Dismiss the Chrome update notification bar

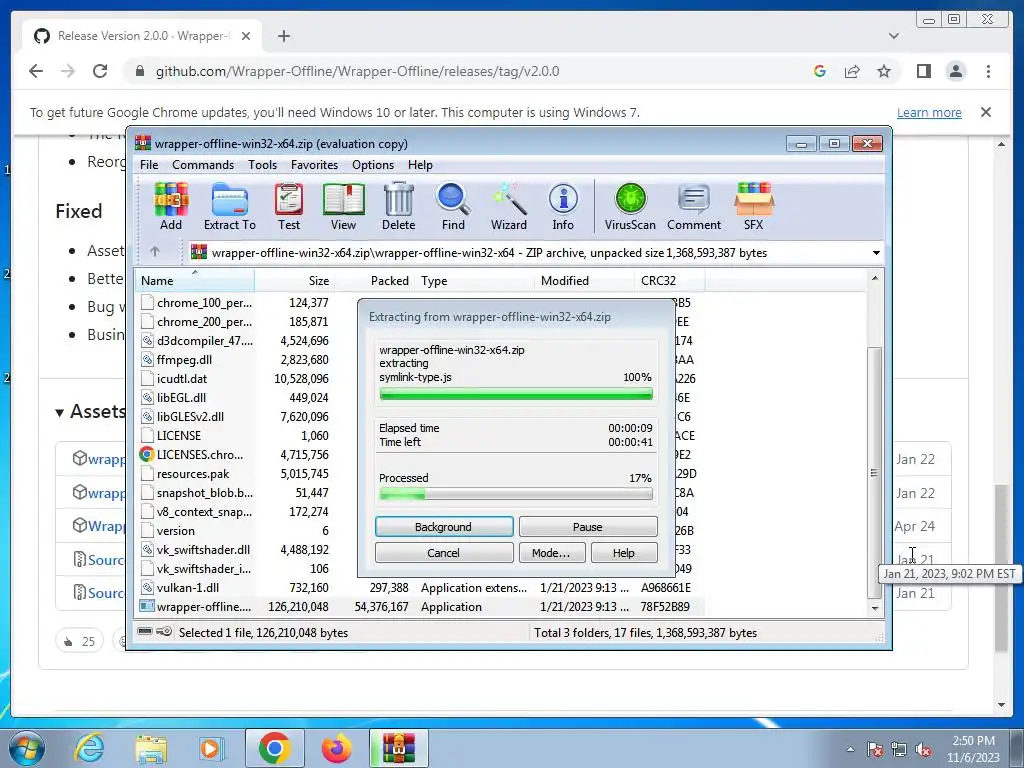[x=986, y=112]
